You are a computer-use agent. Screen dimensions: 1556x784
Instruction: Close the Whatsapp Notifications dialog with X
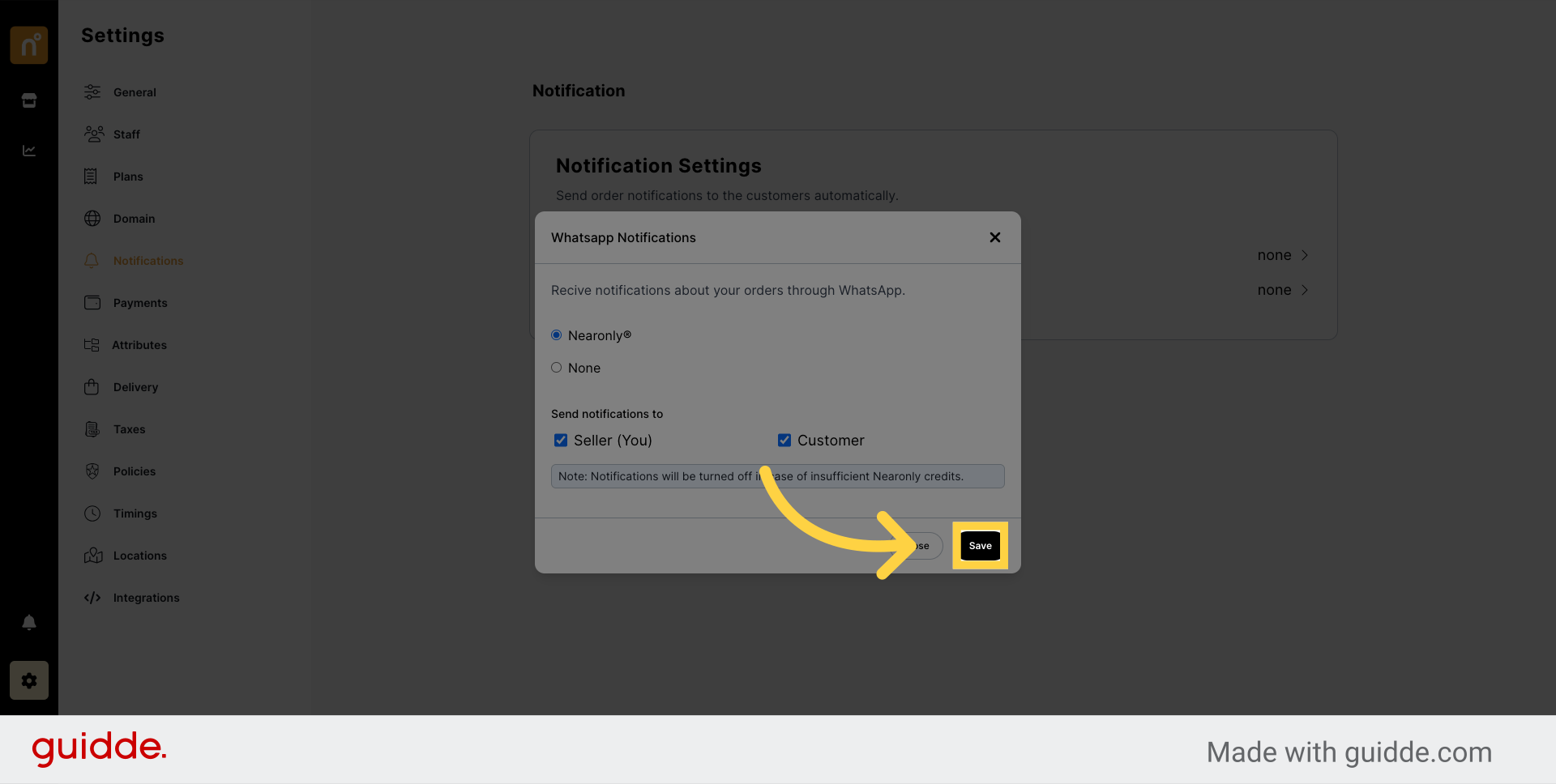pyautogui.click(x=995, y=237)
